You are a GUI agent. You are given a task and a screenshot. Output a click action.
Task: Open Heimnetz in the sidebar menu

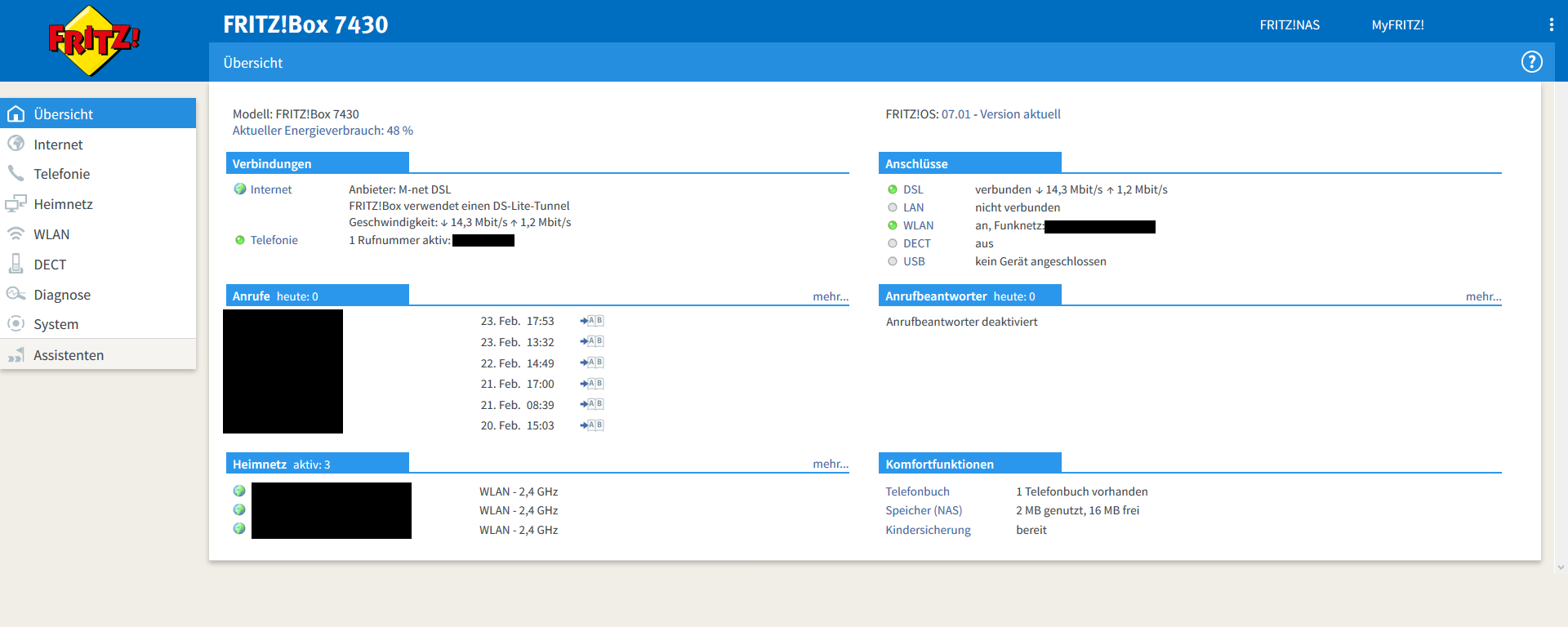pyautogui.click(x=98, y=204)
